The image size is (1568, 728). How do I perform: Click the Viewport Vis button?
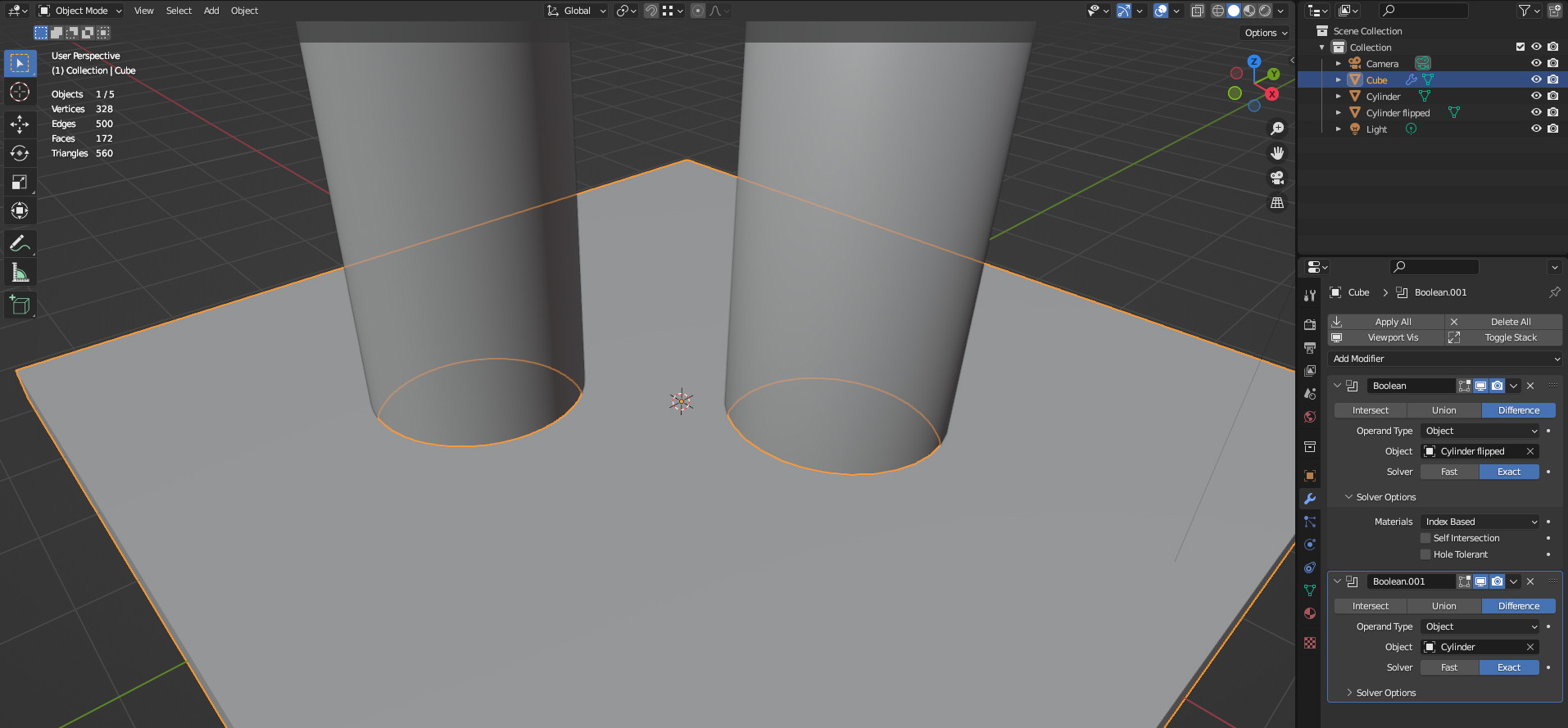[x=1386, y=337]
